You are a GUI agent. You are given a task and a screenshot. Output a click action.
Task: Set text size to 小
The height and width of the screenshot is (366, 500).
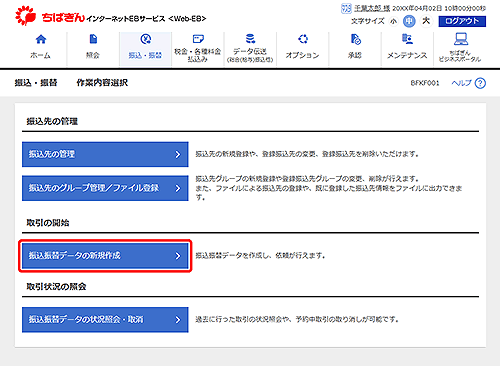[394, 21]
